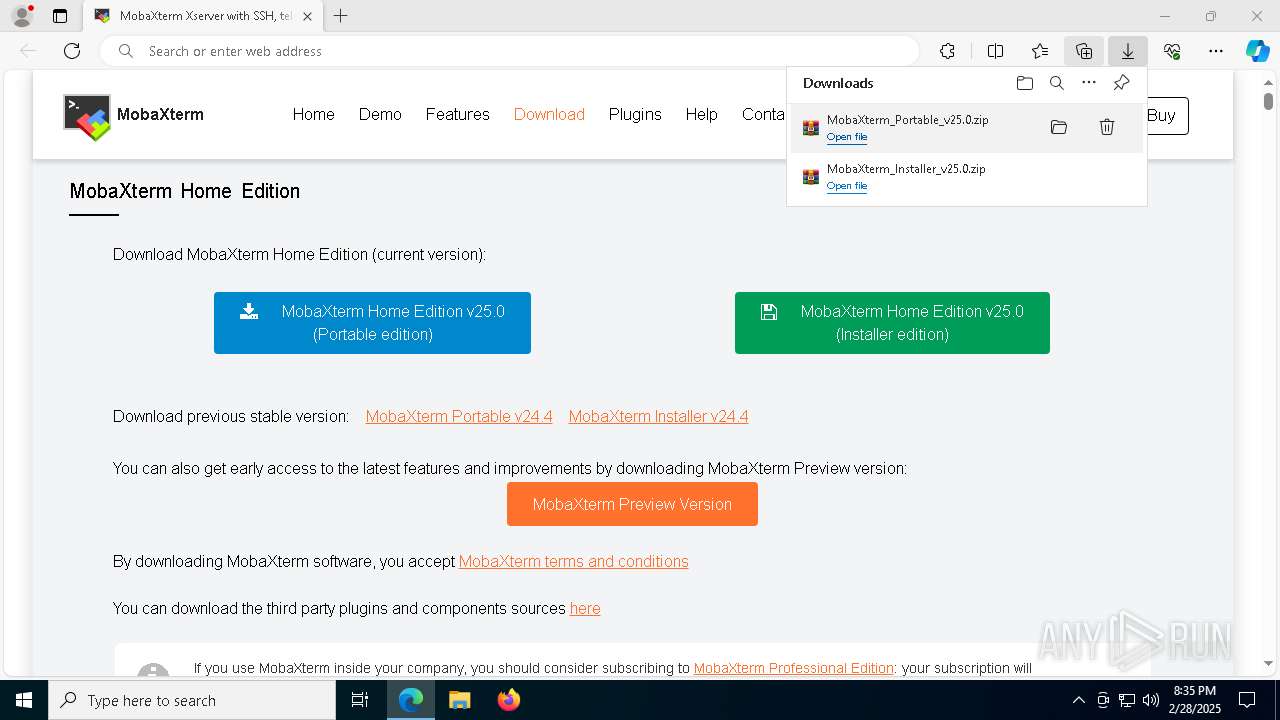Screen dimensions: 1280x720
Task: Click the Edge taskbar icon
Action: pos(411,700)
